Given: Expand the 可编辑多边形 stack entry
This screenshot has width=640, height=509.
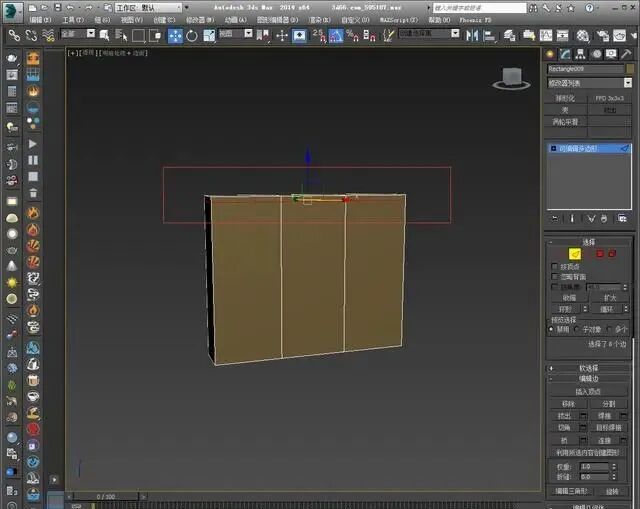Looking at the screenshot, I should pyautogui.click(x=553, y=149).
